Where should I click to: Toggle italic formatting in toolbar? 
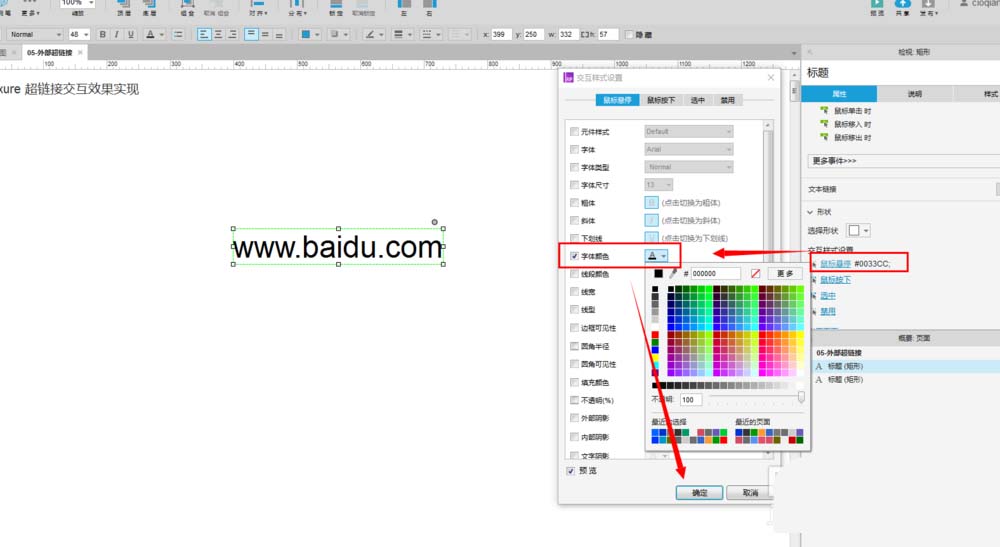tap(116, 34)
